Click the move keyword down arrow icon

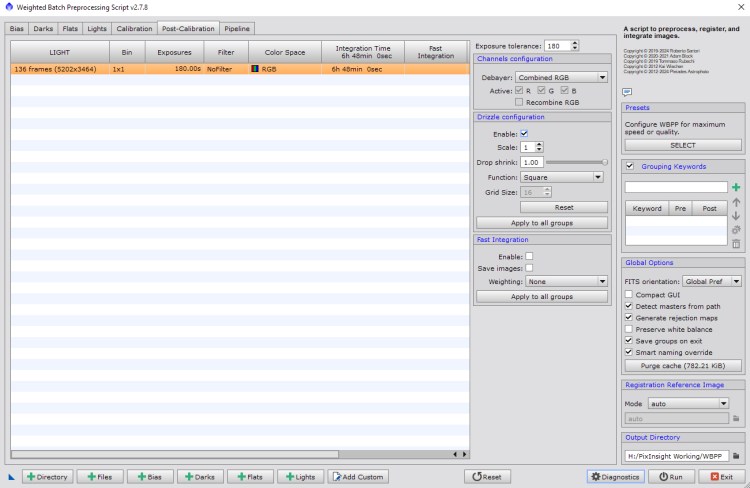(x=736, y=215)
